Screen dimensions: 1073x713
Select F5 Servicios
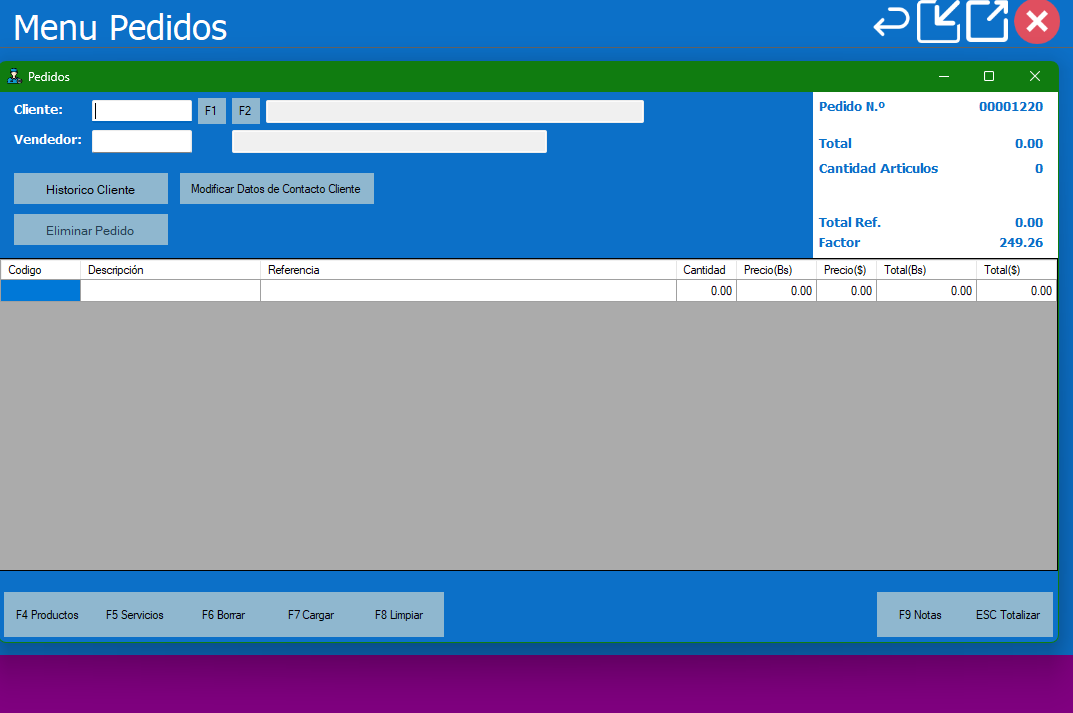tap(135, 615)
